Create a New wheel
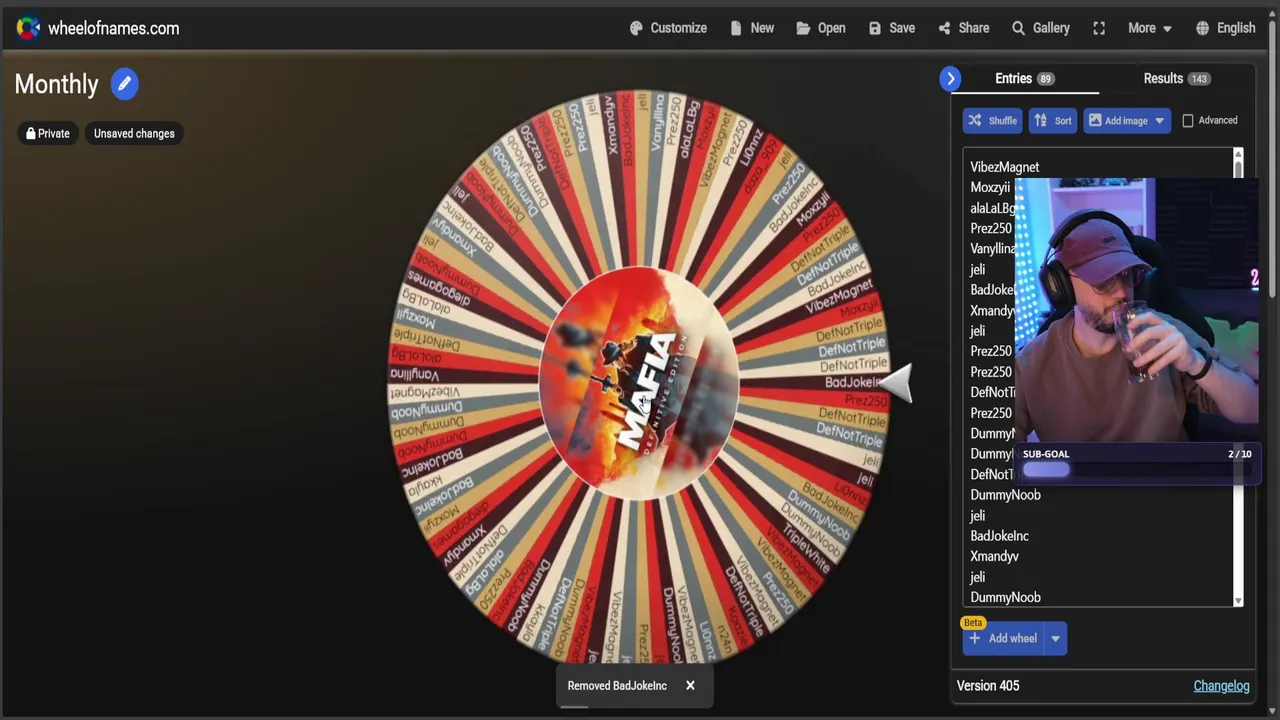1280x720 pixels. click(x=752, y=28)
